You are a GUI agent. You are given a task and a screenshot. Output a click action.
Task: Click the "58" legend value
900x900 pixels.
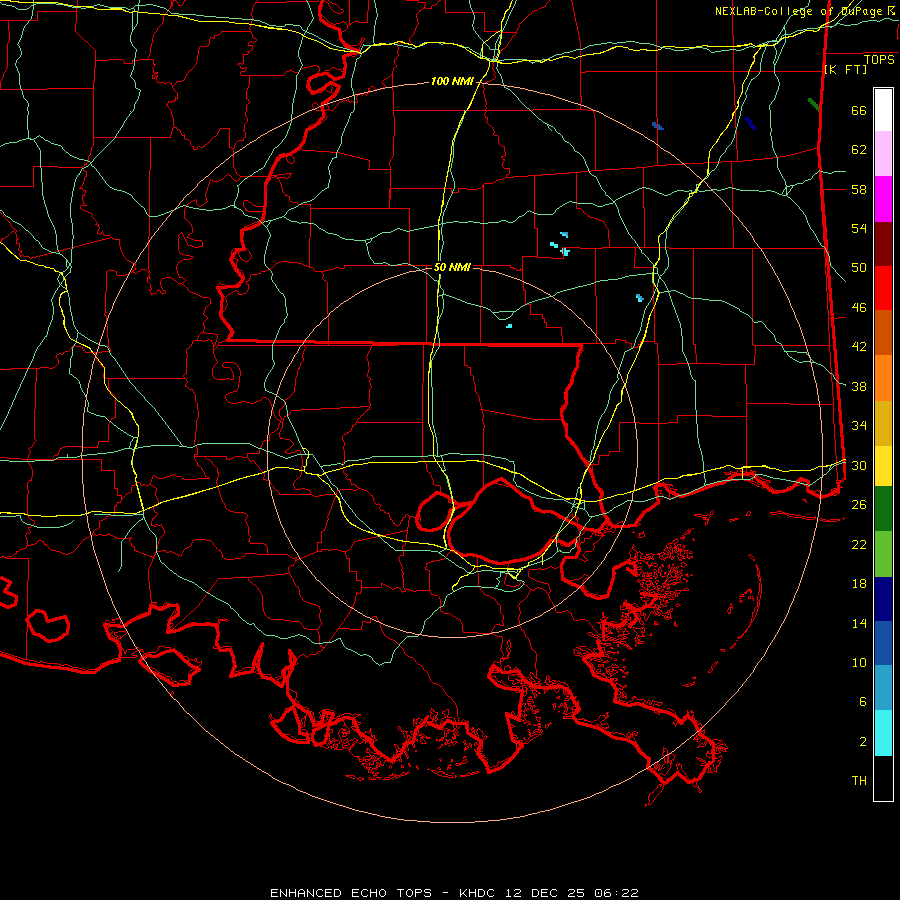tap(859, 189)
